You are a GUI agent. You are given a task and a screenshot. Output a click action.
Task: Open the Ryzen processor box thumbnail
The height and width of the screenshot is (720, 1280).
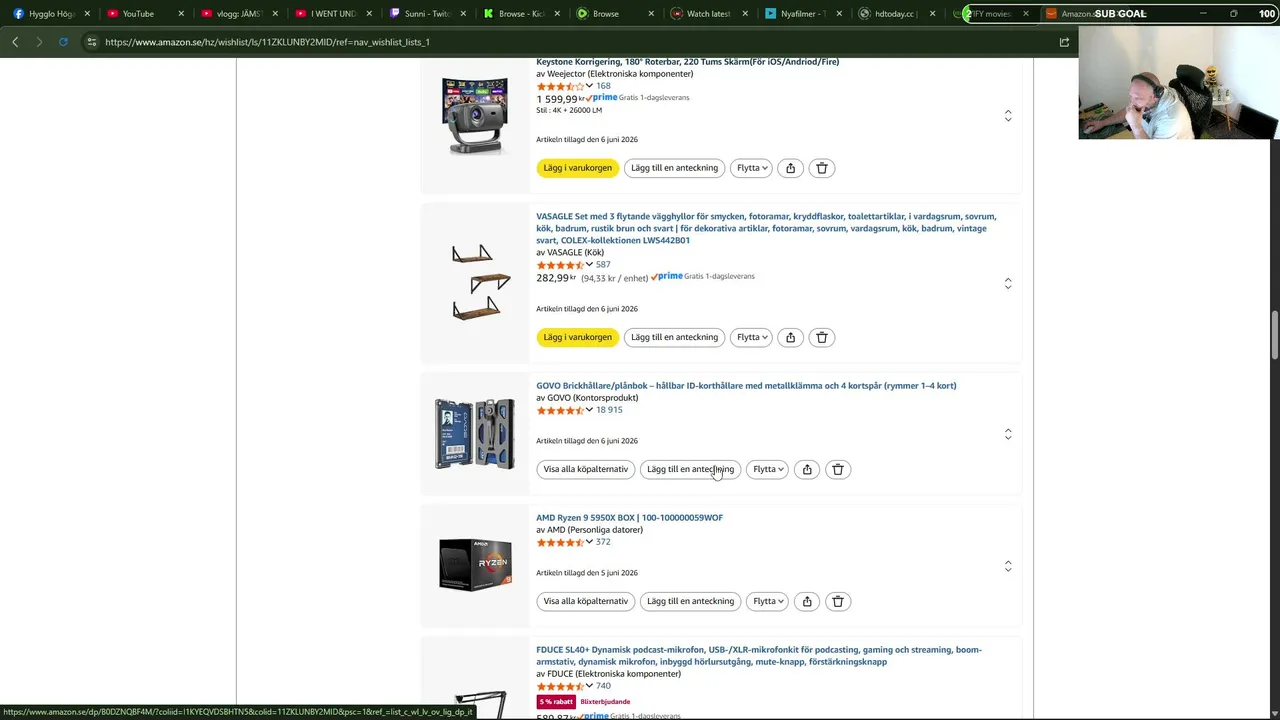point(475,565)
